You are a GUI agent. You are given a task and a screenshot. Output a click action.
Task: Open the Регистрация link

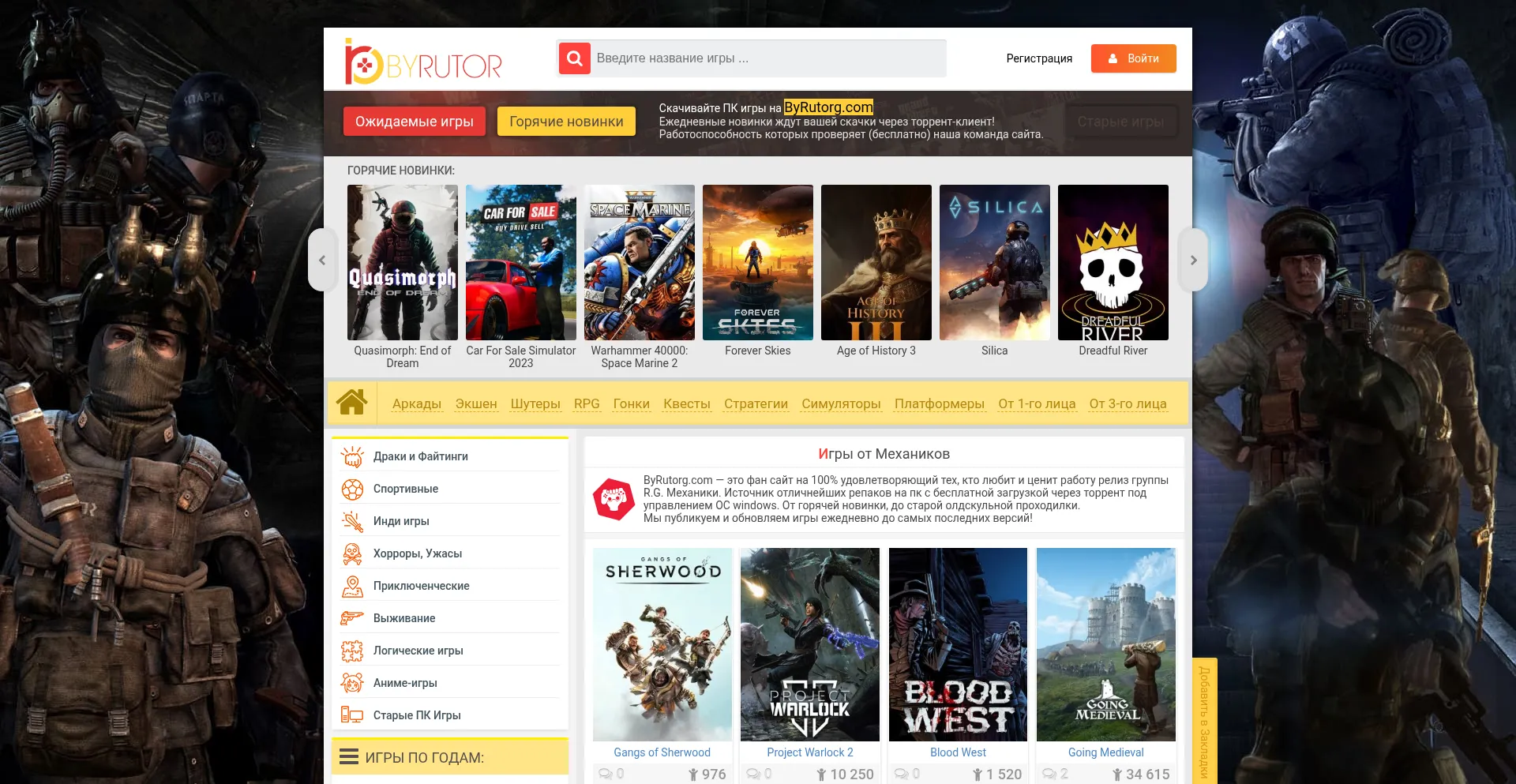point(1039,58)
